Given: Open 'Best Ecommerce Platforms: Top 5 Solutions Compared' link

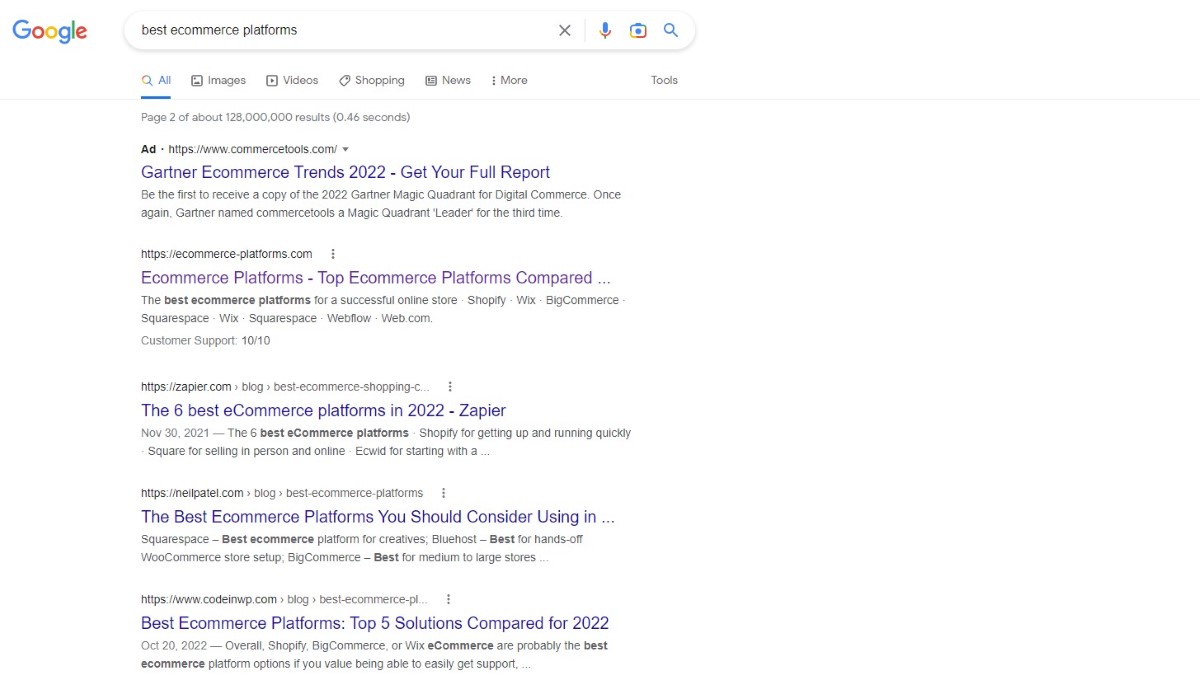Looking at the screenshot, I should 375,623.
